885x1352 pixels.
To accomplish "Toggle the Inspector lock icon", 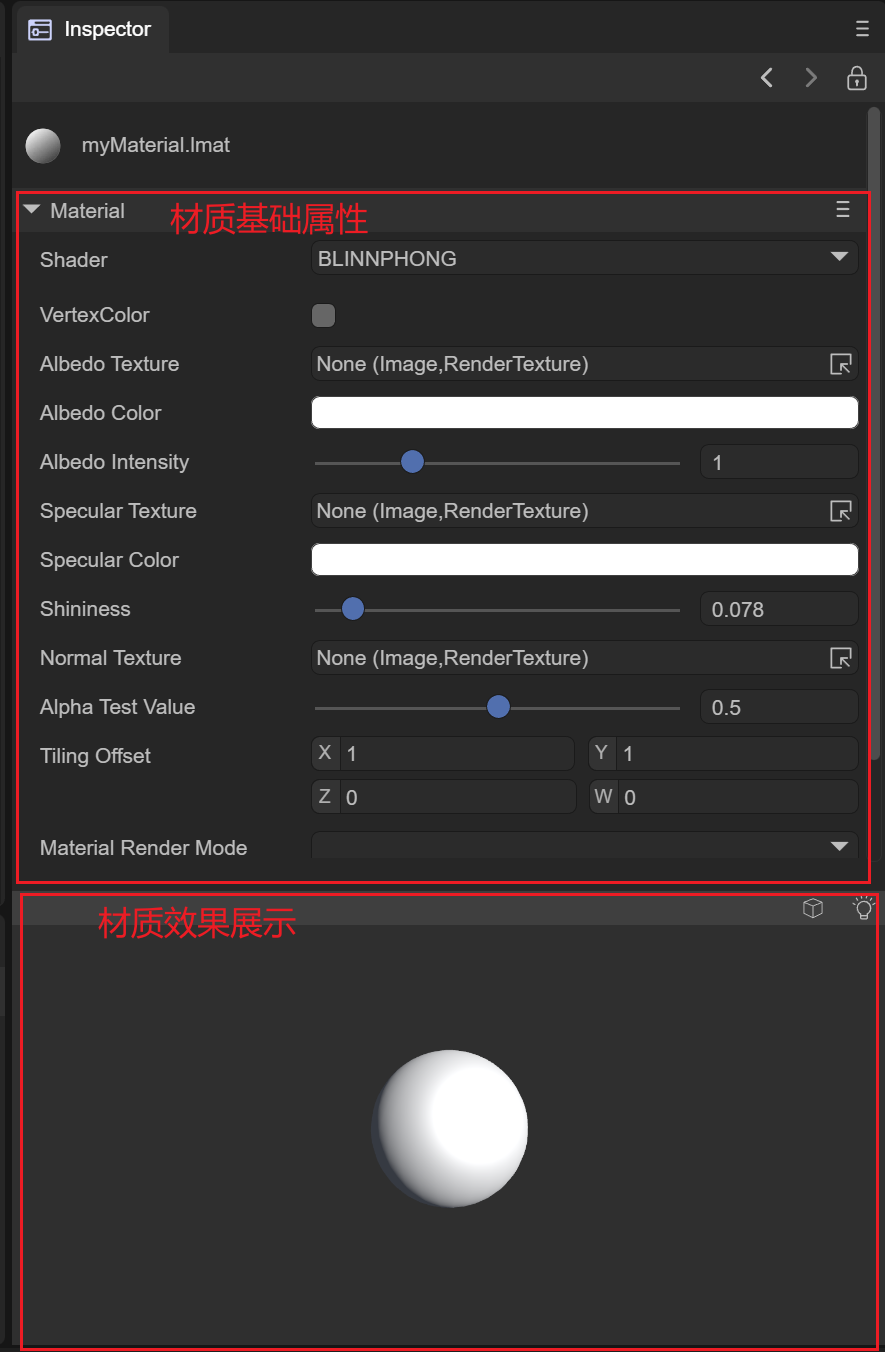I will pos(856,78).
